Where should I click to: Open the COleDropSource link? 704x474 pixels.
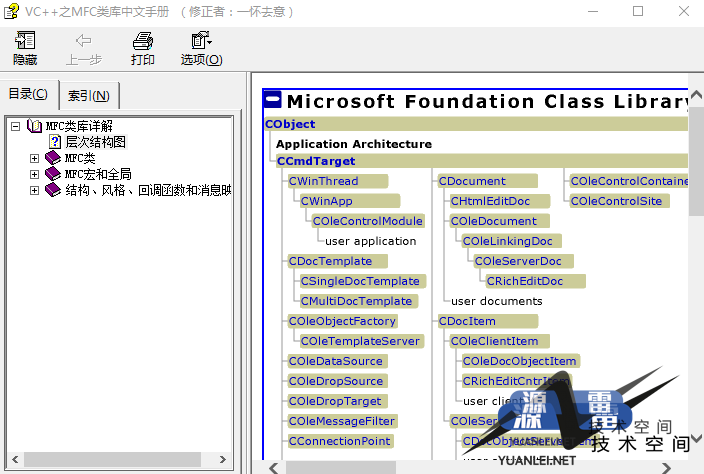click(336, 381)
